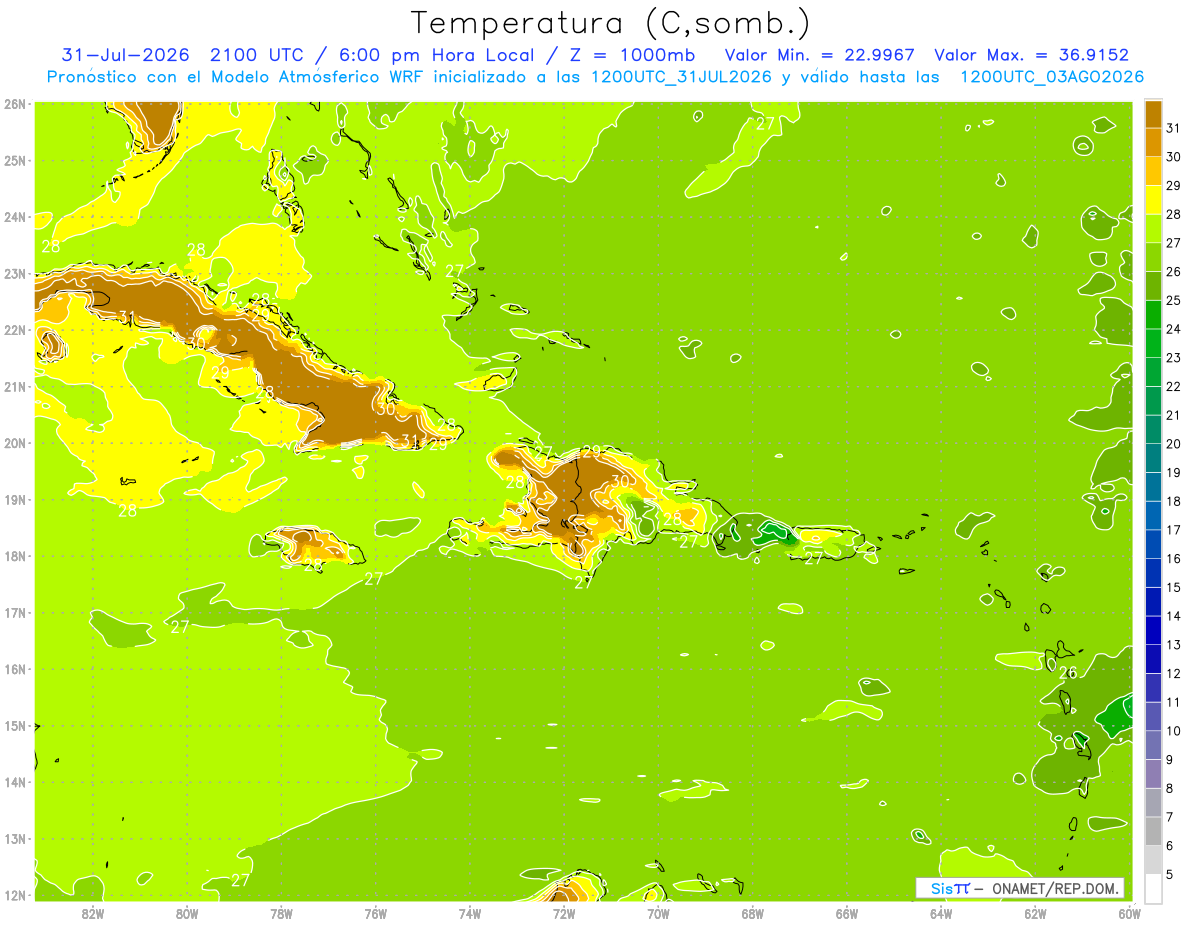Click value 19 in the color legend

point(1174,472)
